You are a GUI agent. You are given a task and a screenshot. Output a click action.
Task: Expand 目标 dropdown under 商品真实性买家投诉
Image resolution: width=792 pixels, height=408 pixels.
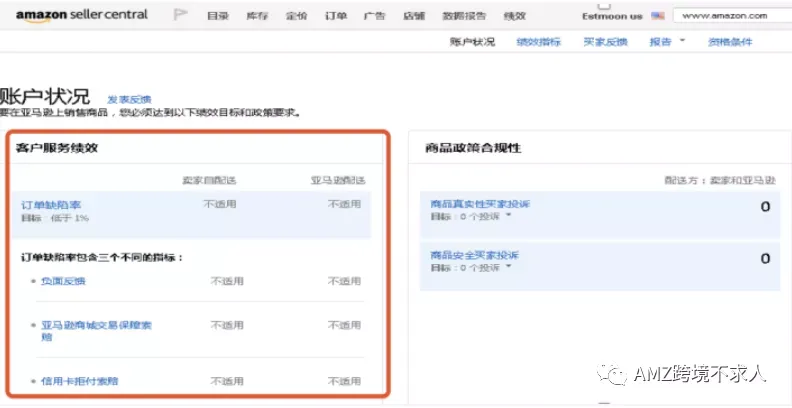(508, 216)
